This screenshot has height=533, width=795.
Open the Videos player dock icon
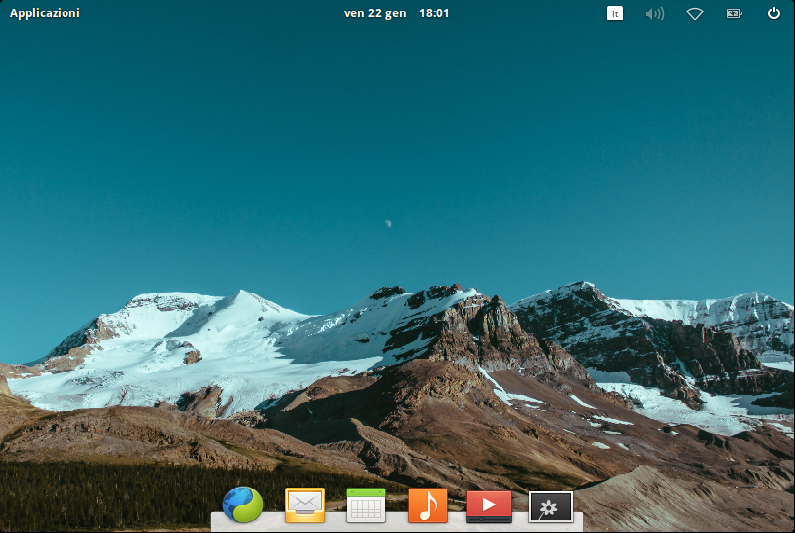[489, 505]
